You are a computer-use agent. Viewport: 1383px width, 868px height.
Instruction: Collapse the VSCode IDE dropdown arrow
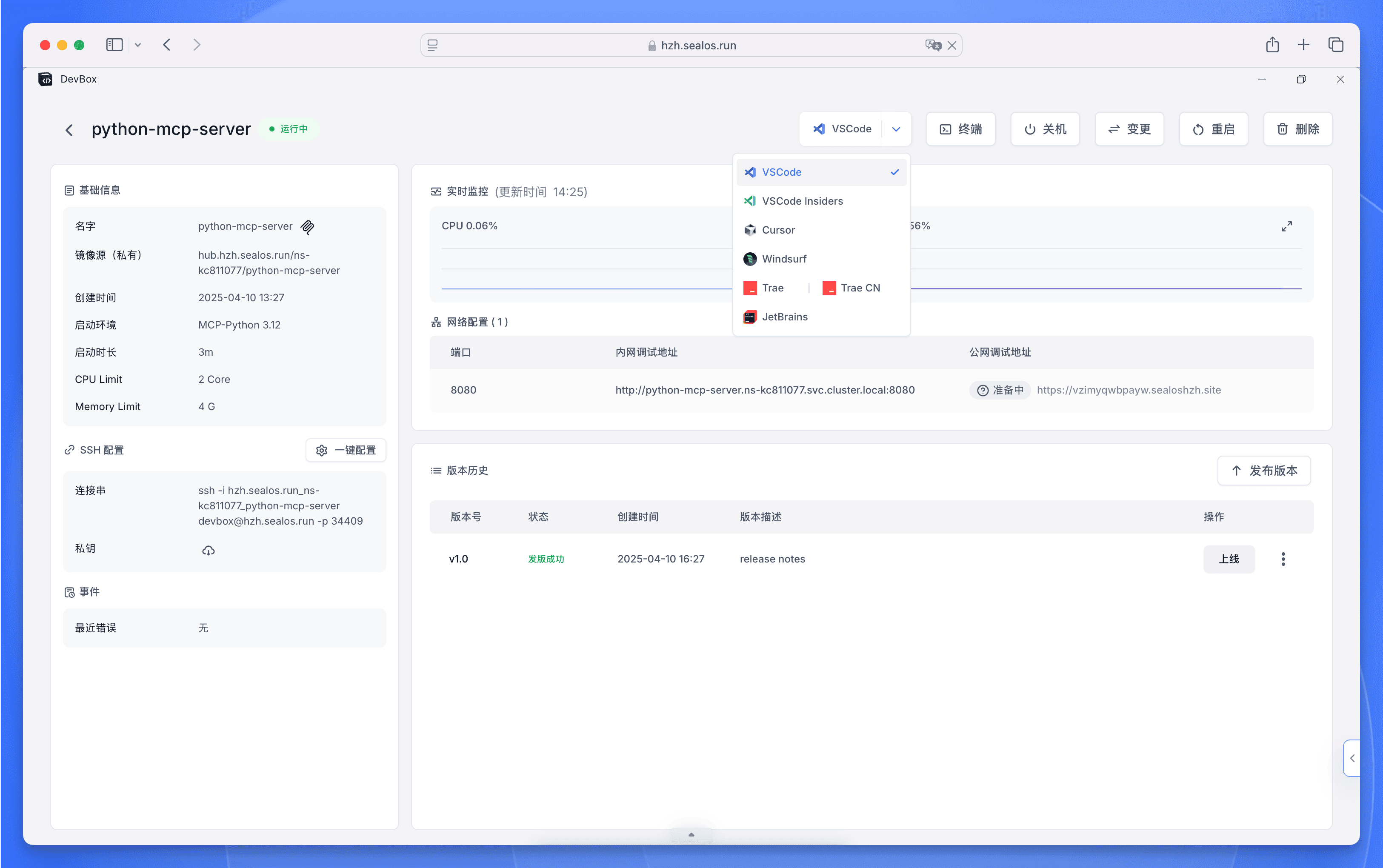pos(896,129)
